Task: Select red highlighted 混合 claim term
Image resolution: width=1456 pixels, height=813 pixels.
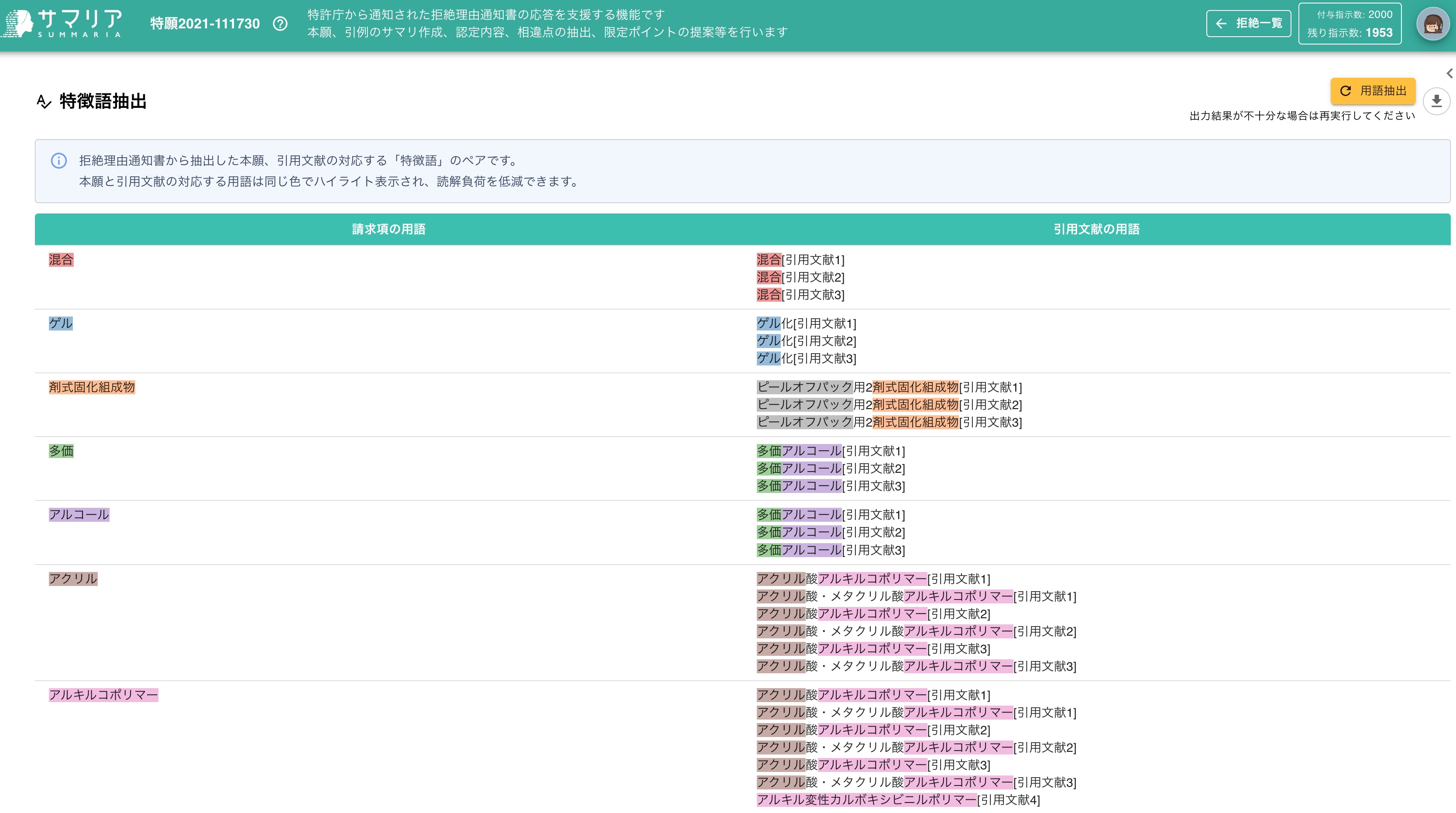Action: click(61, 259)
